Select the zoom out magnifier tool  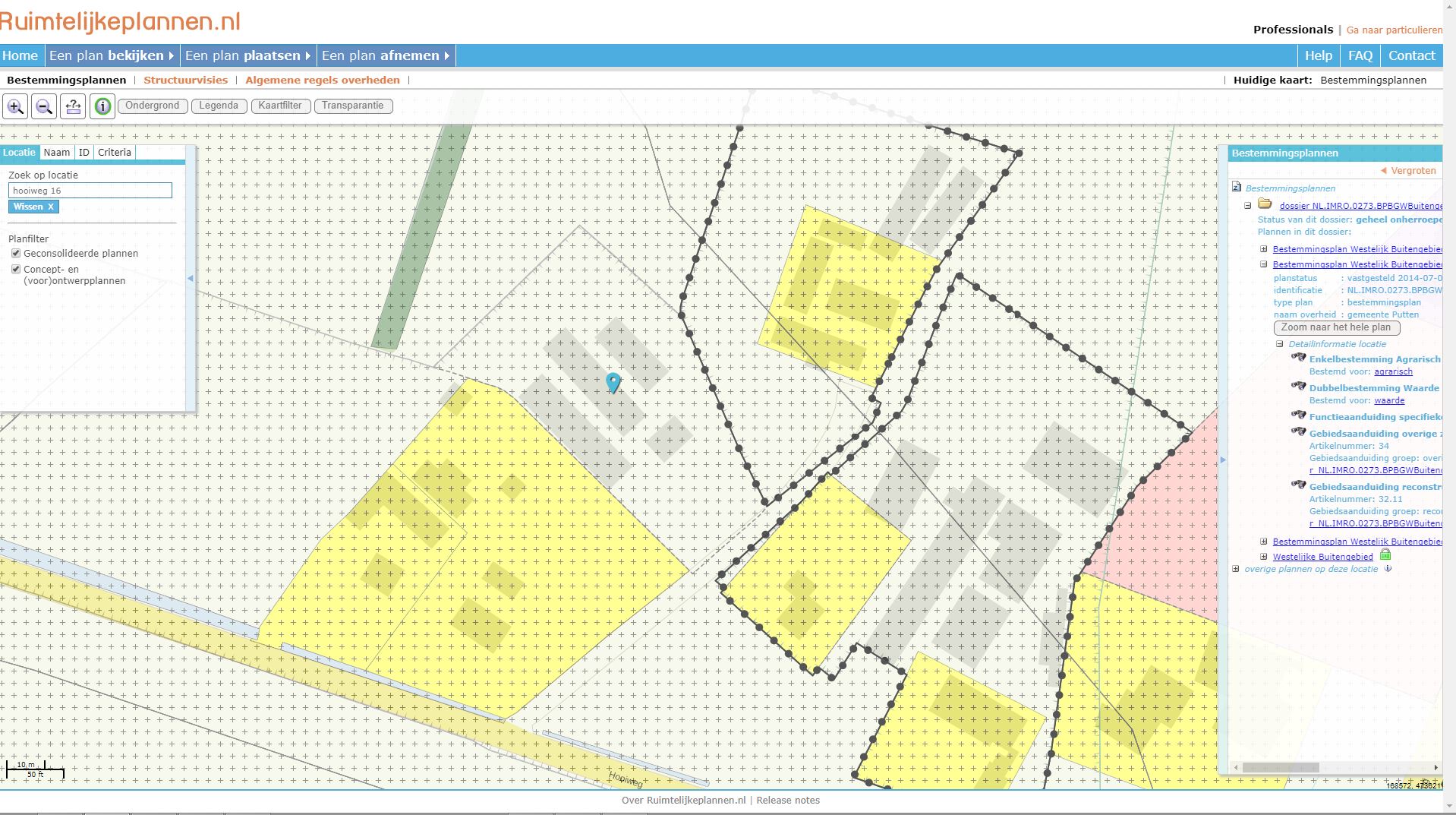[x=44, y=106]
